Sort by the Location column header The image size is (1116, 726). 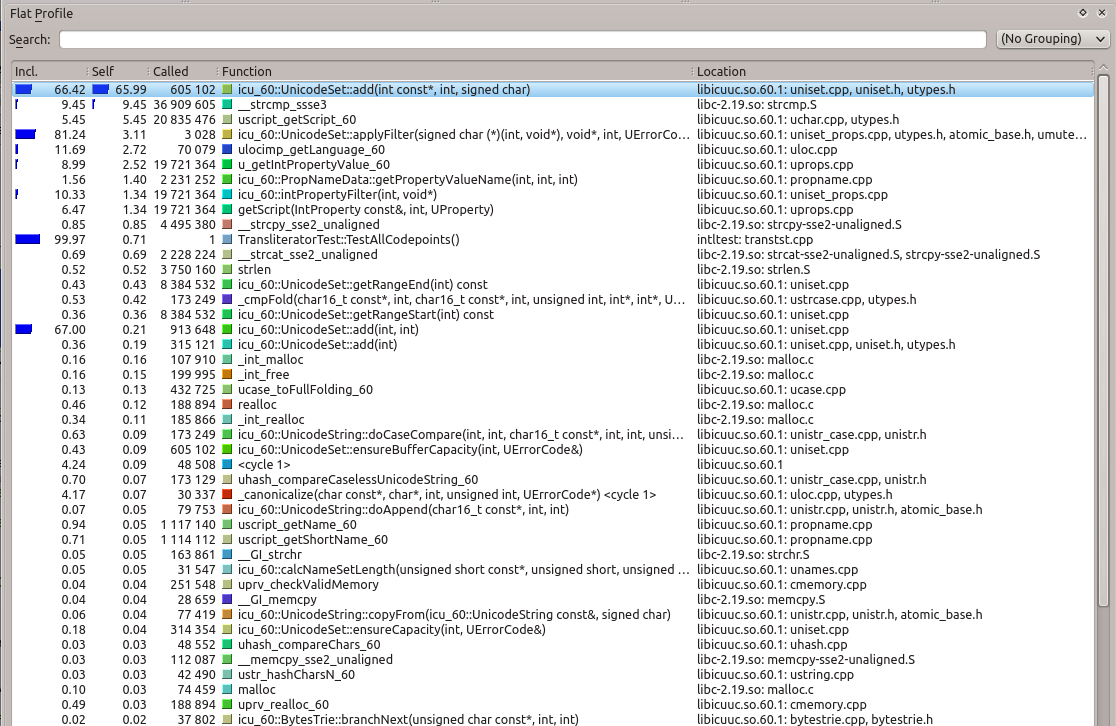click(890, 72)
